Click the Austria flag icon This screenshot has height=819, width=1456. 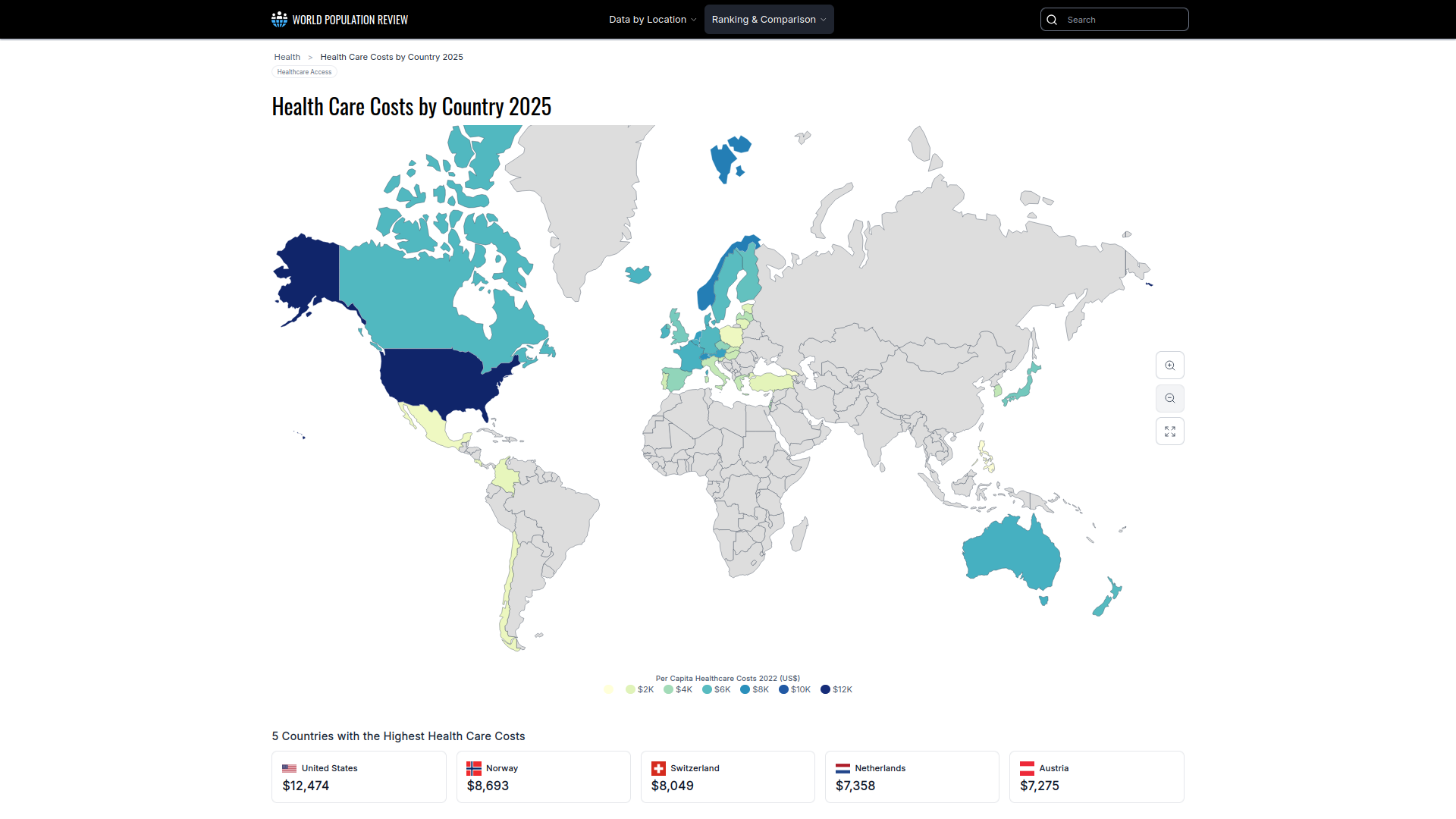point(1027,768)
